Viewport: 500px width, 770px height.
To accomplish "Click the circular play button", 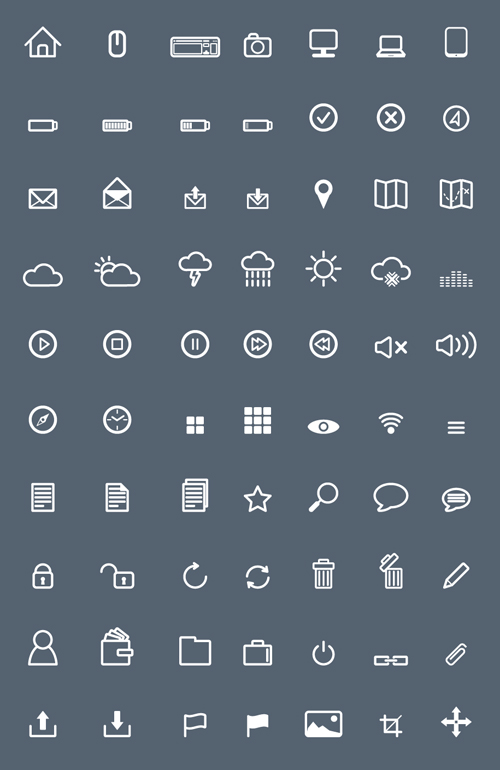I will tap(43, 344).
